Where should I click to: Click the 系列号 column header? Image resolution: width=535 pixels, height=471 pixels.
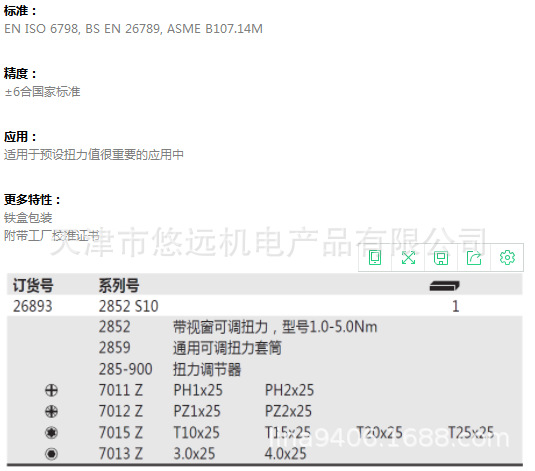[119, 285]
